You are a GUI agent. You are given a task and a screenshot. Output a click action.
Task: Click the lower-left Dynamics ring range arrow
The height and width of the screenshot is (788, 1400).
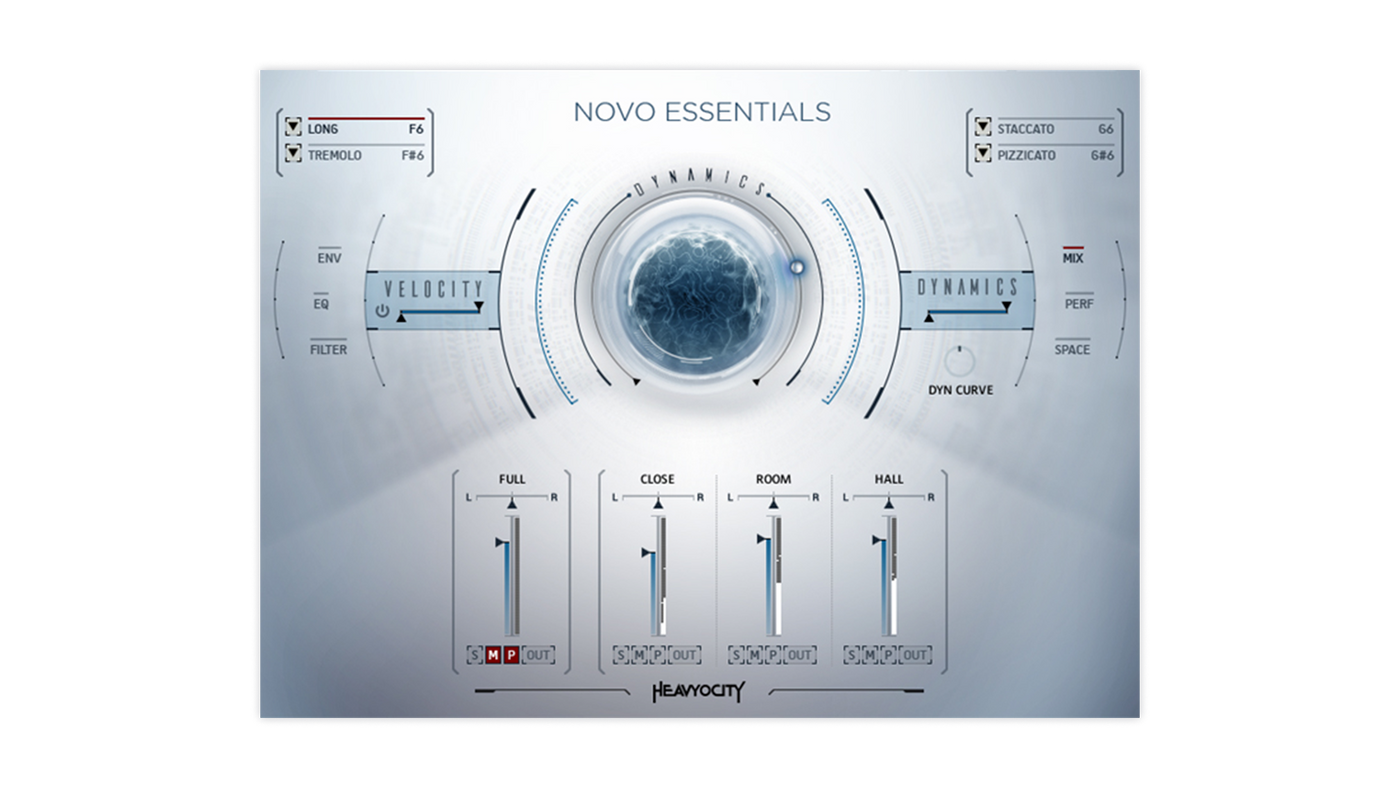(636, 381)
